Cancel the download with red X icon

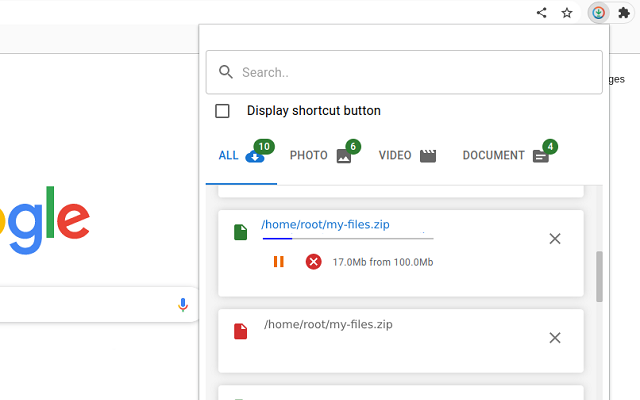click(313, 262)
